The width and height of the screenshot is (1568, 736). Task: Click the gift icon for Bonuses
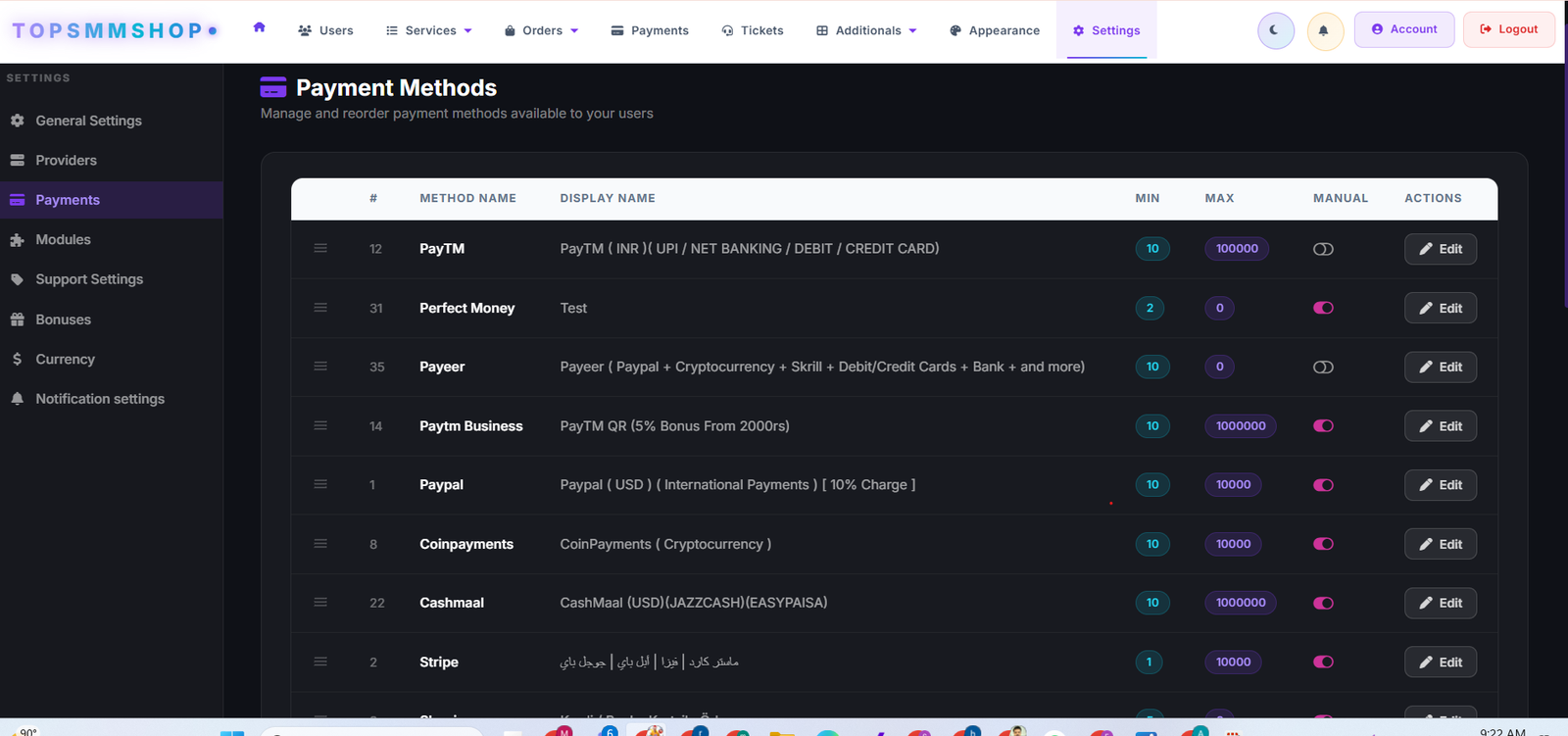(17, 319)
